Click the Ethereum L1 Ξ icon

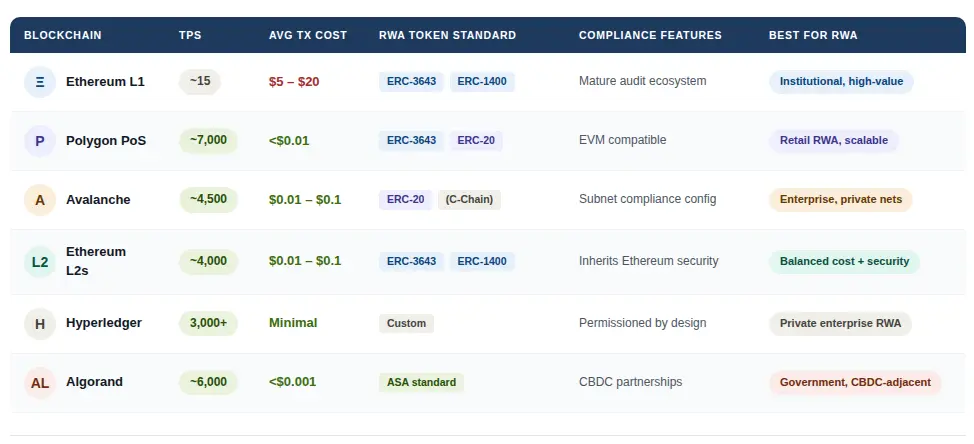40,82
